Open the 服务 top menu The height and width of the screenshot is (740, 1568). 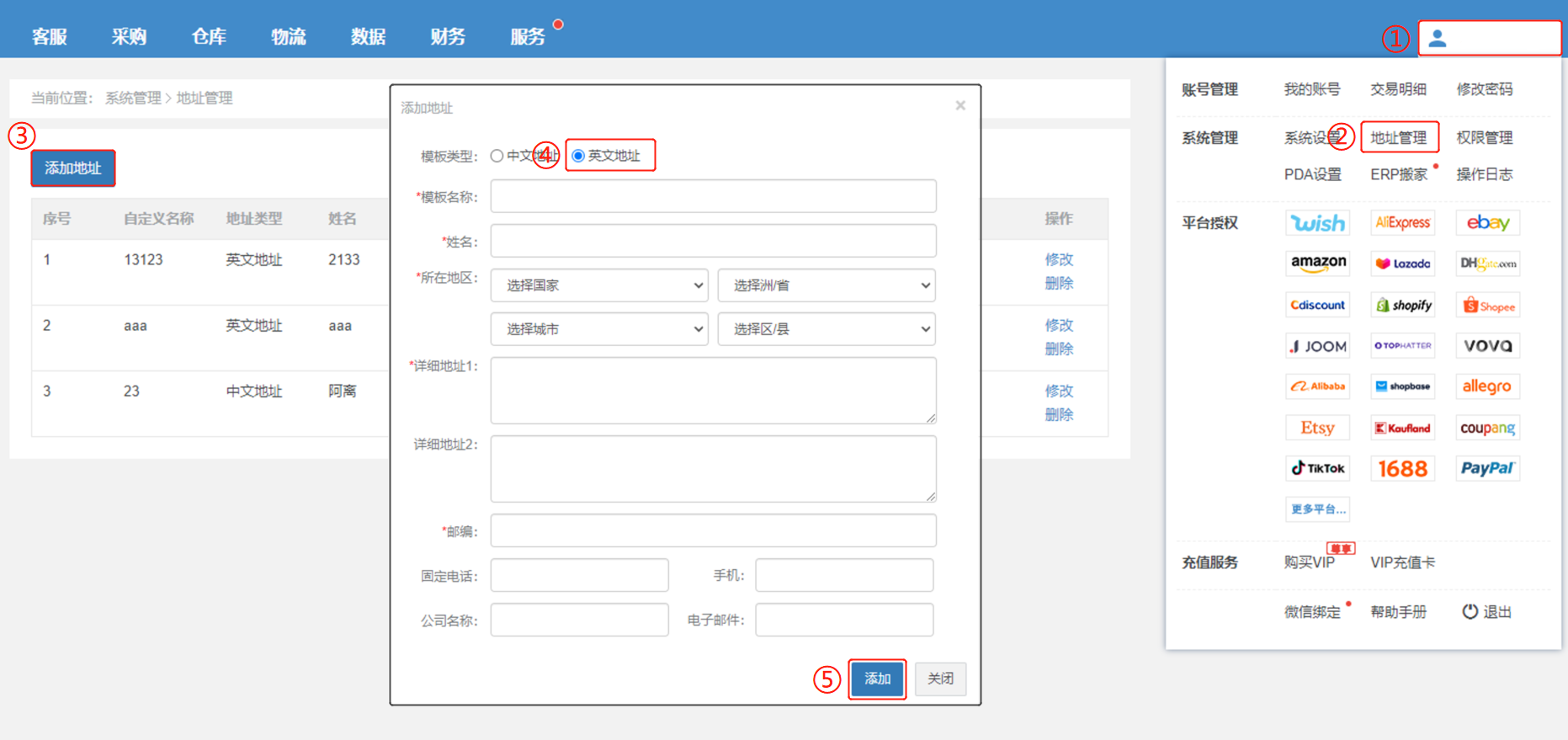pos(528,37)
